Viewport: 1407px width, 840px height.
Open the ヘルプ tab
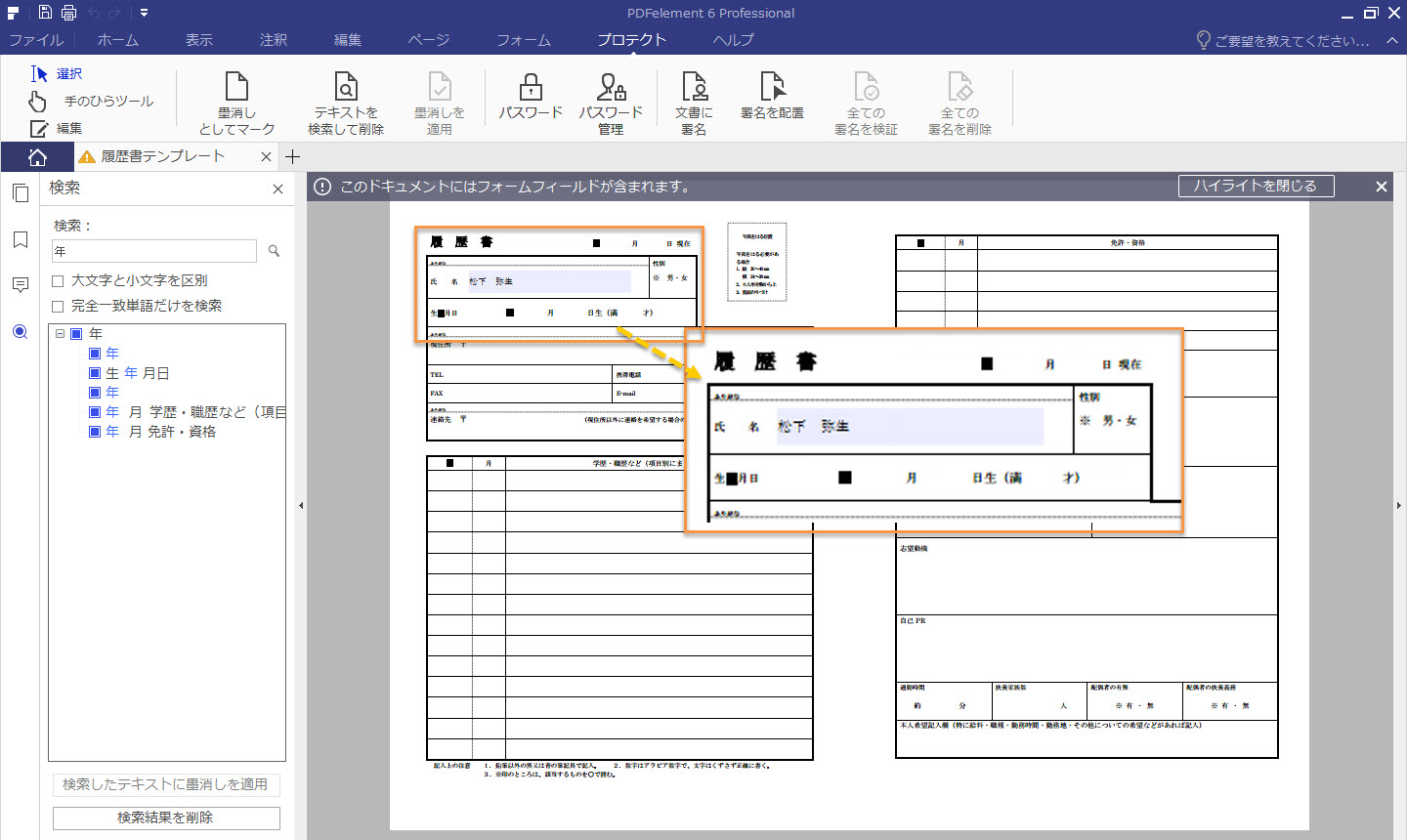(x=734, y=40)
